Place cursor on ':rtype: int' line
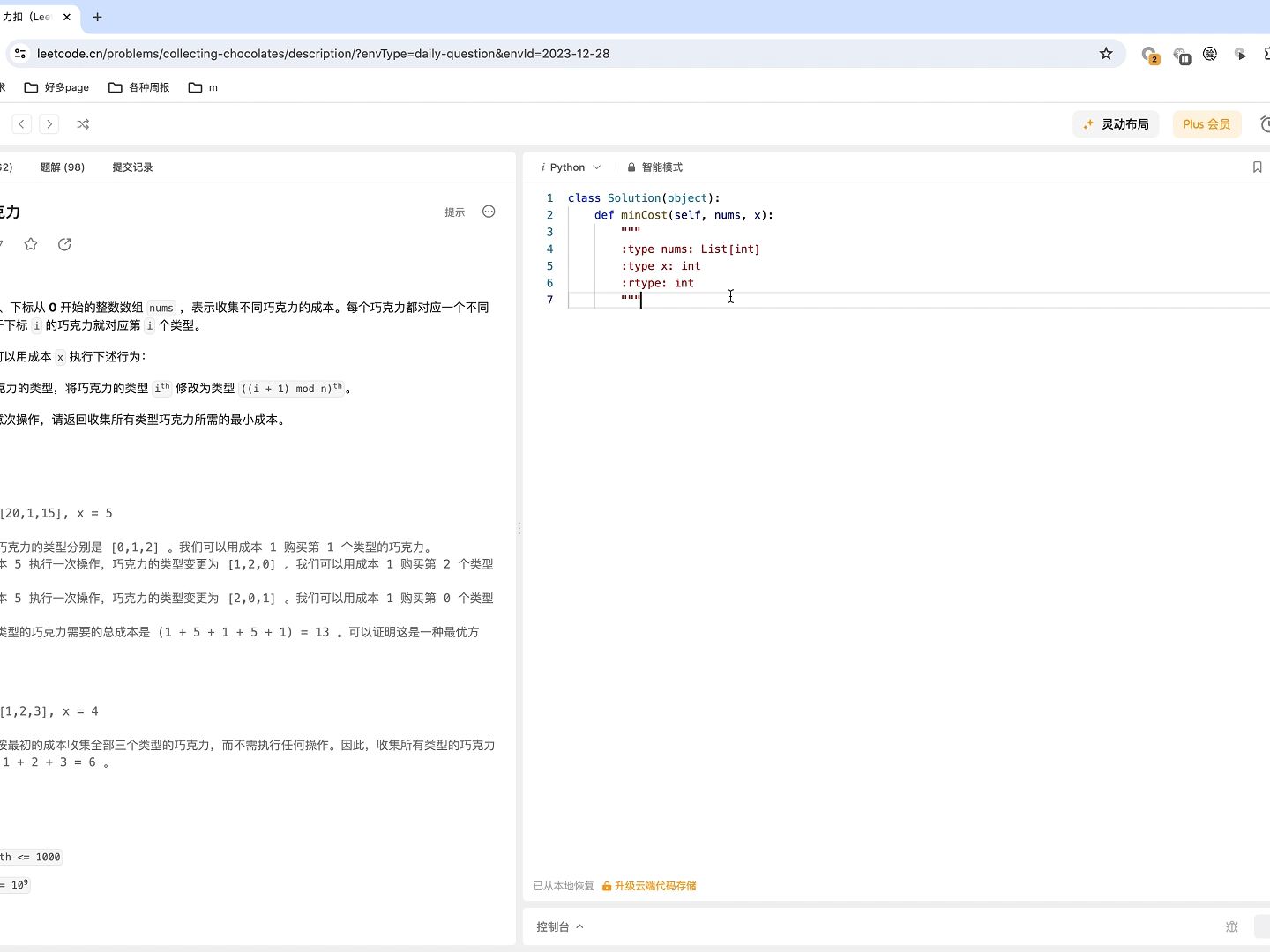 (x=657, y=283)
